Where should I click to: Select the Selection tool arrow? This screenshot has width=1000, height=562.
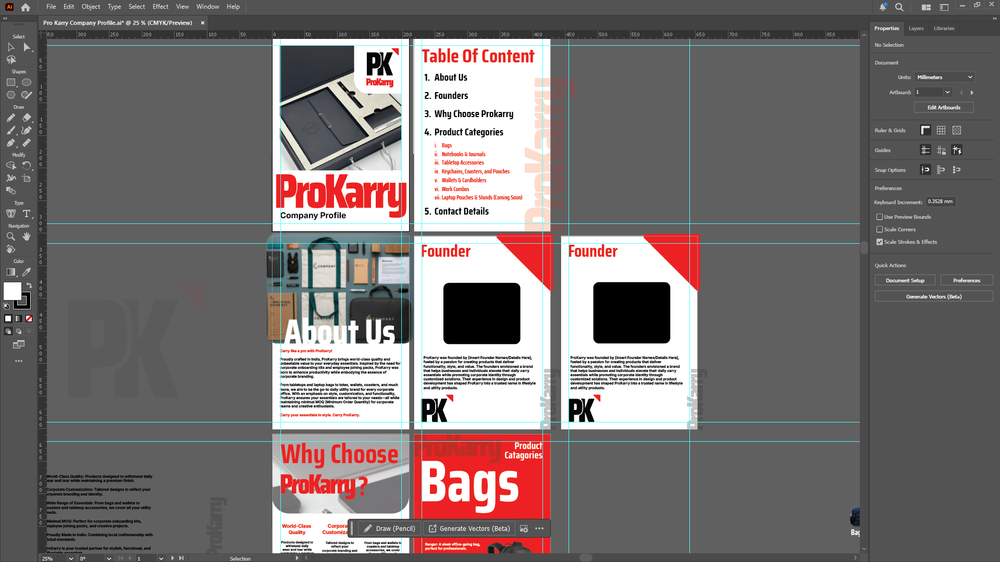click(x=11, y=47)
